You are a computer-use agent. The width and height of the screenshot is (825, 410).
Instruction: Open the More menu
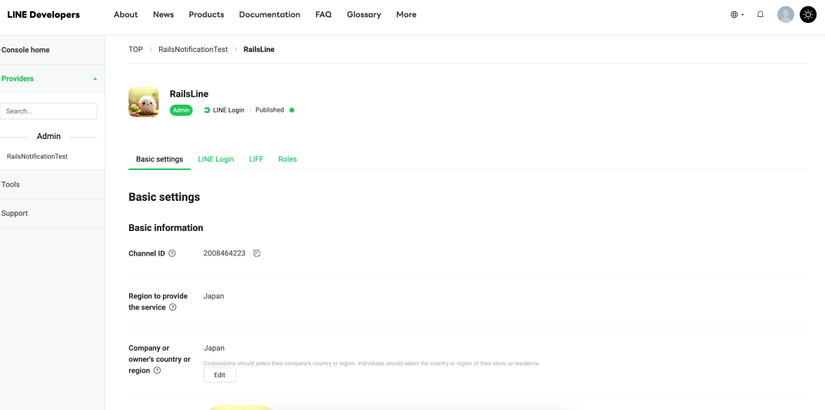coord(406,15)
